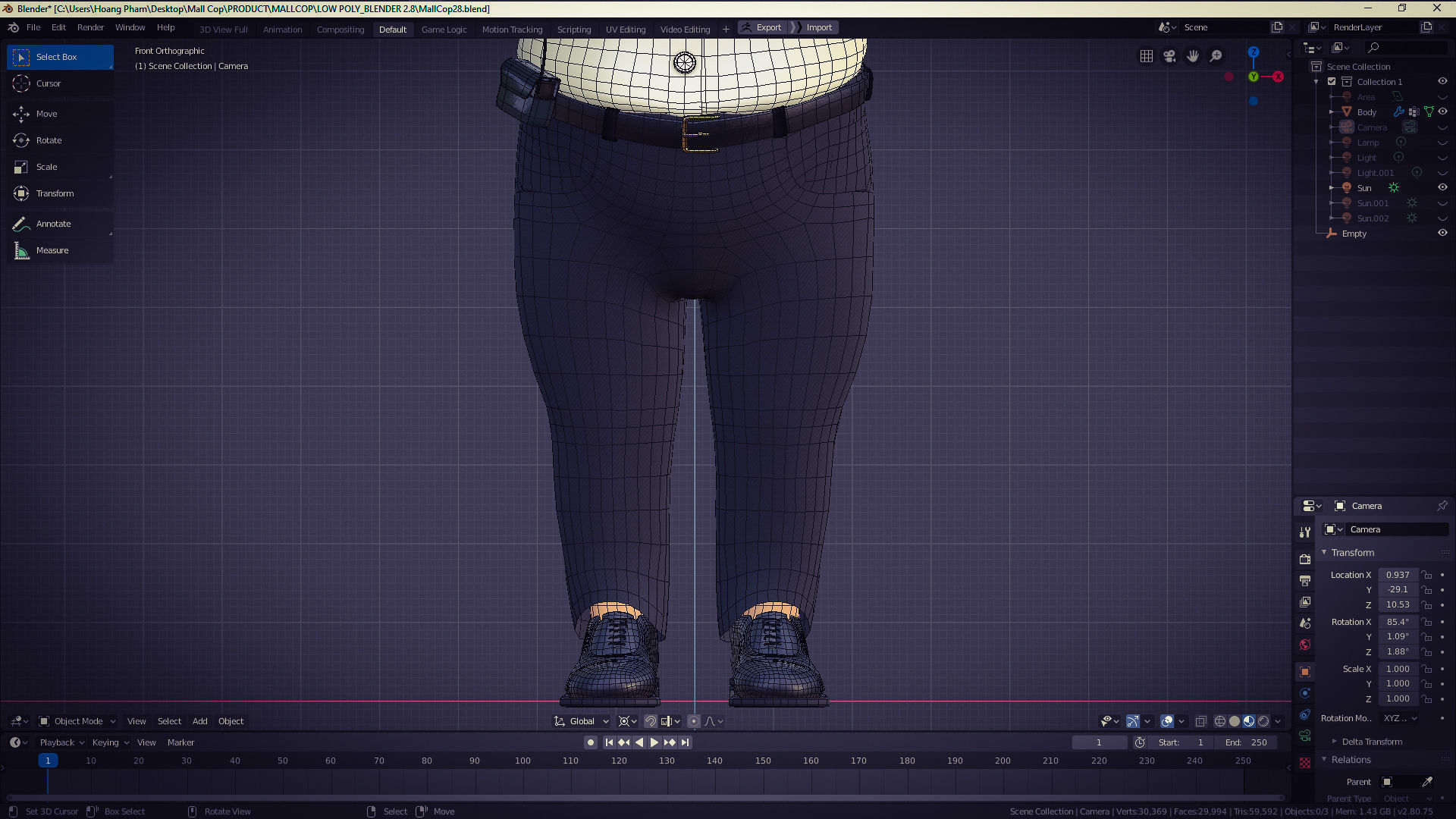Expand the Delta Transform panel
This screenshot has height=819, width=1456.
click(1371, 742)
